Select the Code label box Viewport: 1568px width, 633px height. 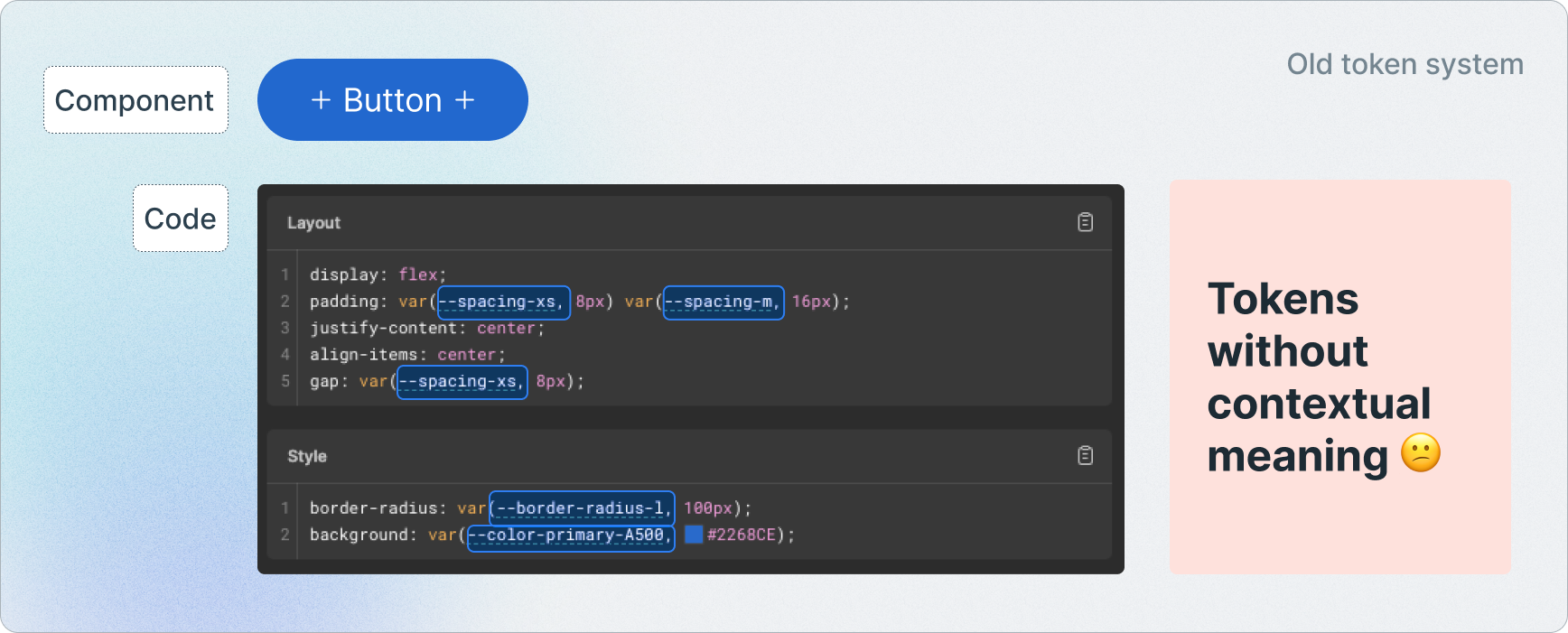[181, 219]
